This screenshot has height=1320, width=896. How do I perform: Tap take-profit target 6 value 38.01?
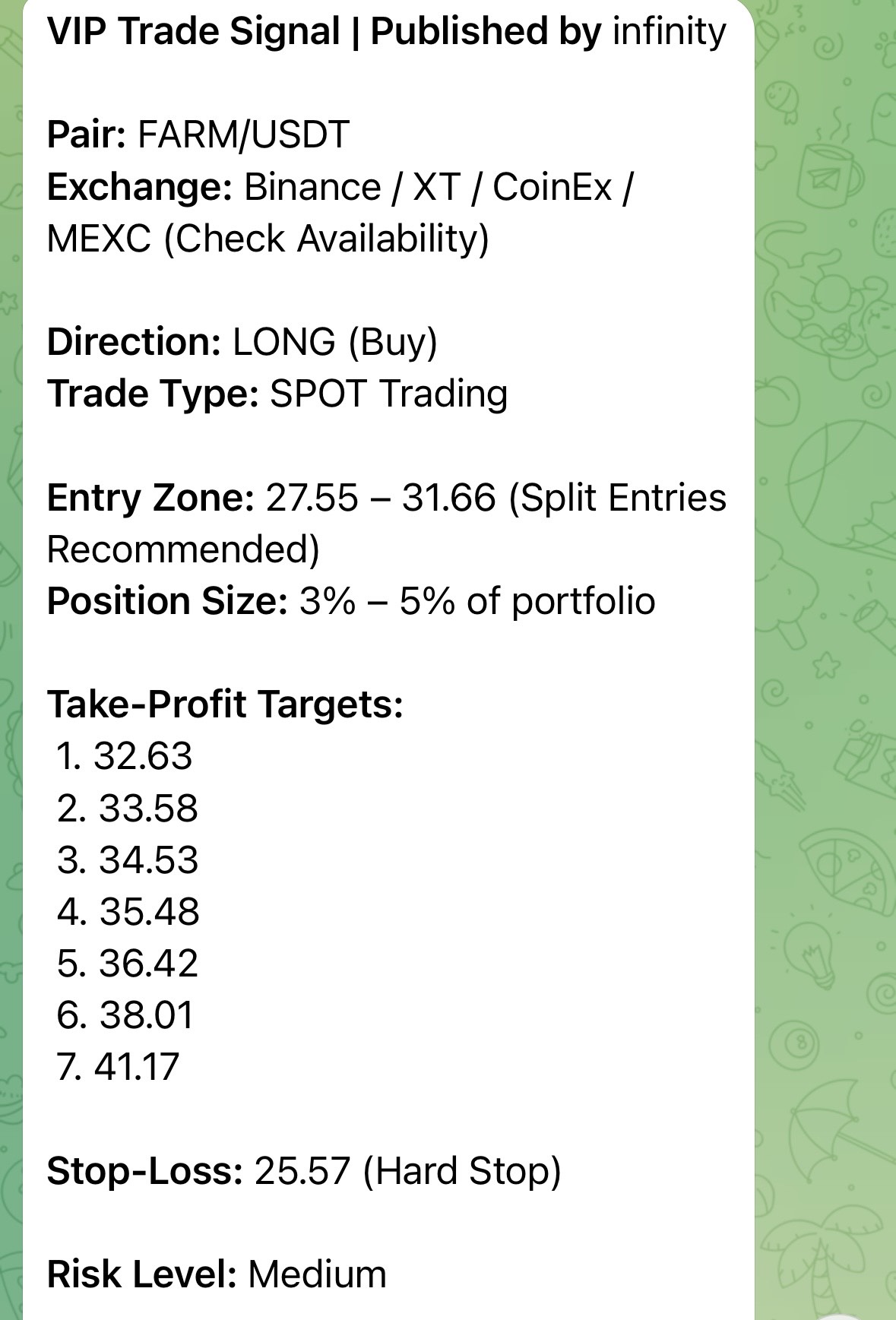pyautogui.click(x=147, y=1015)
